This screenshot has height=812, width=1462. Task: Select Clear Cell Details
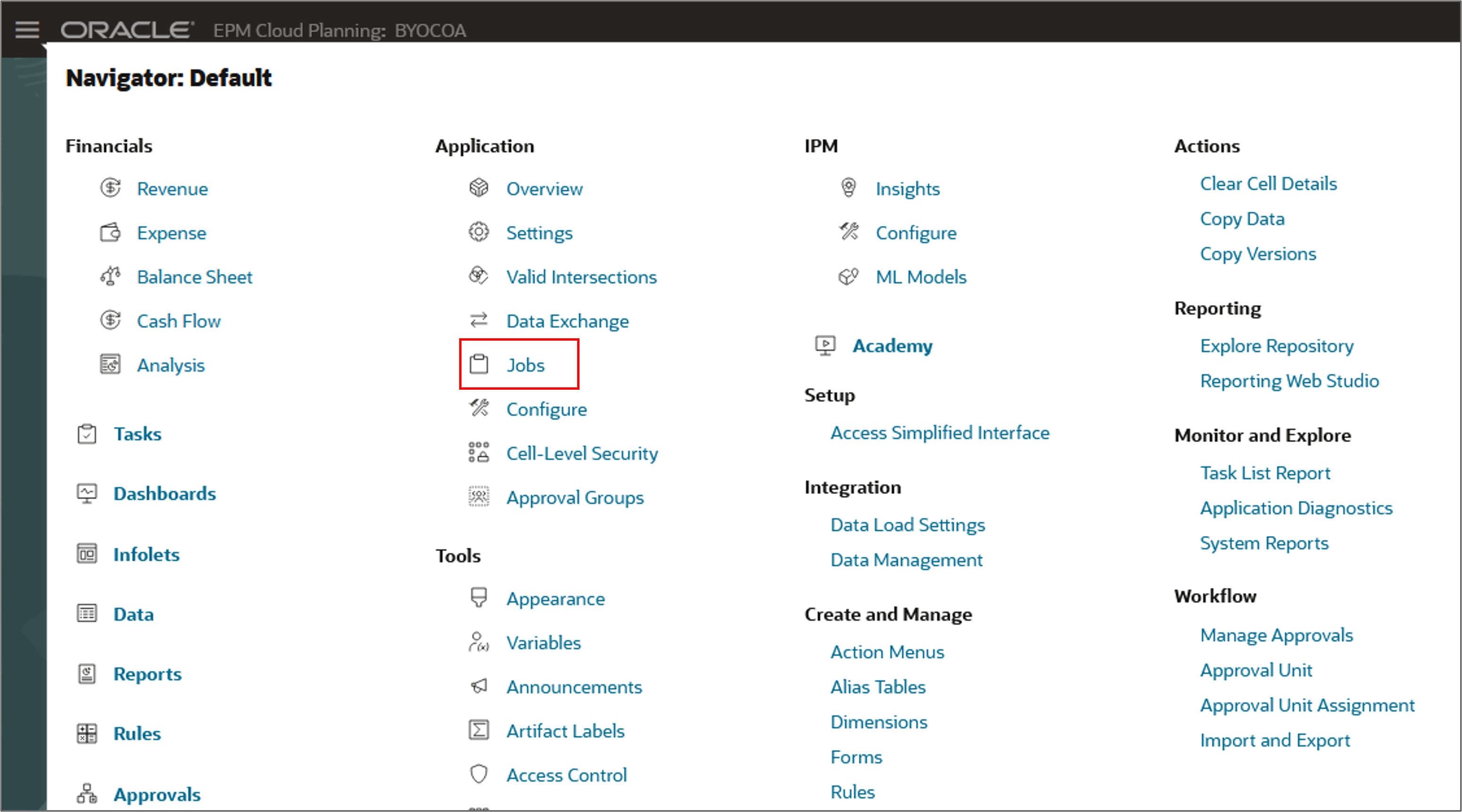tap(1268, 184)
